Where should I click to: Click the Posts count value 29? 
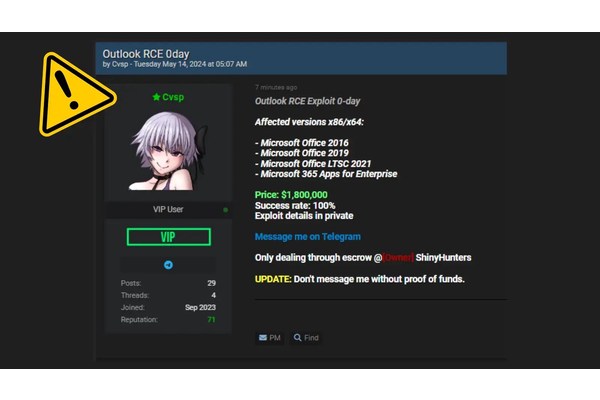pyautogui.click(x=212, y=283)
